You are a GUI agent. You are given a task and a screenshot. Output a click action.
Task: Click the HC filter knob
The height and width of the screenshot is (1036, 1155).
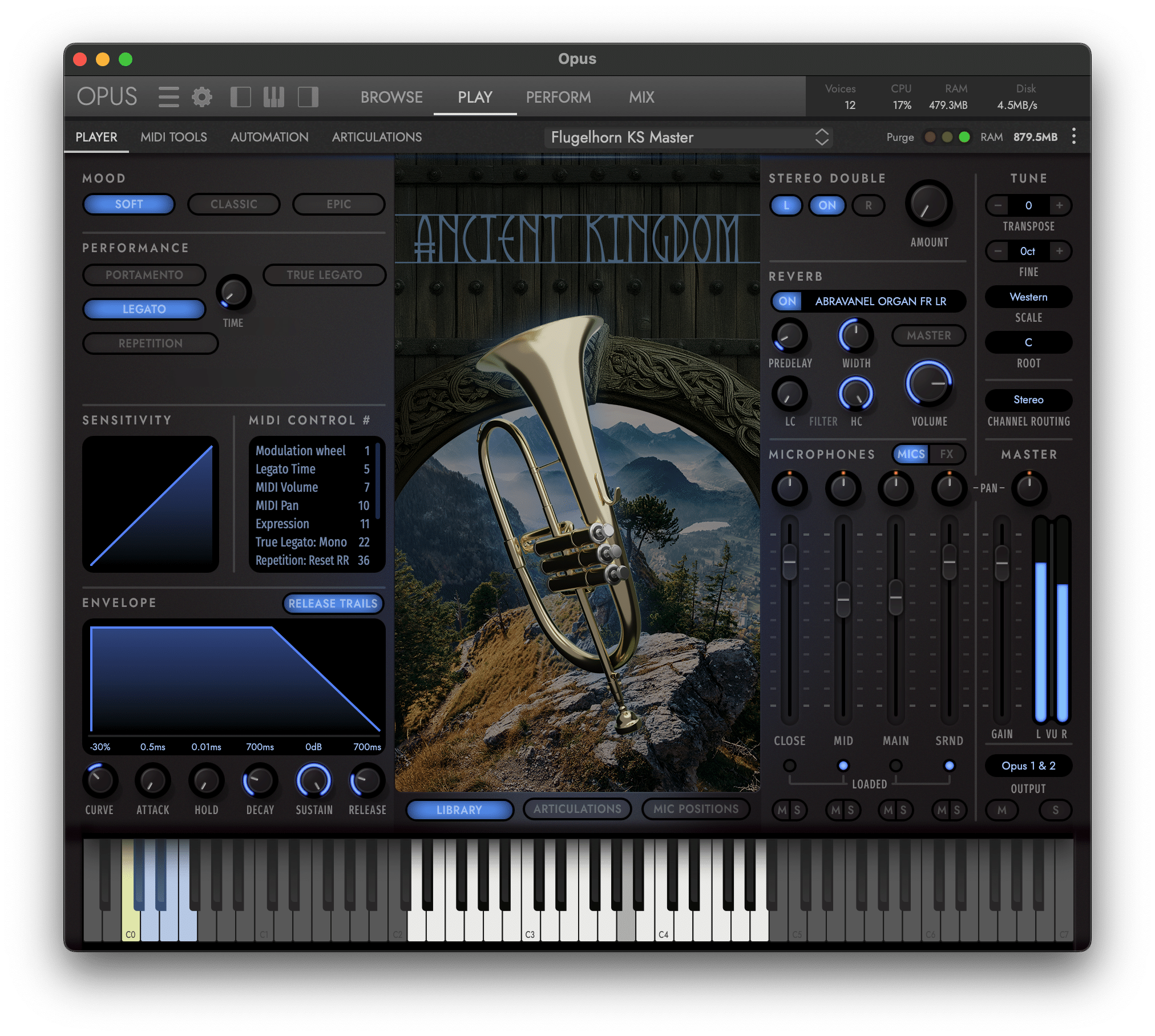coord(855,394)
